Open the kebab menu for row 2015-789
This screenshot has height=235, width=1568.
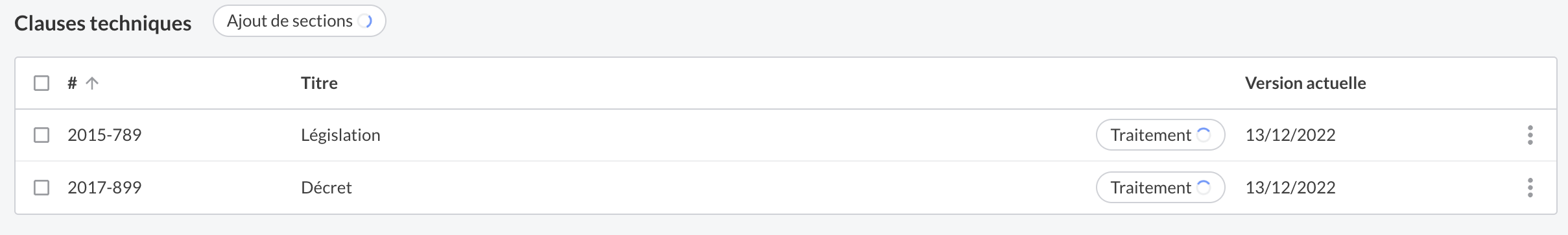(x=1530, y=135)
